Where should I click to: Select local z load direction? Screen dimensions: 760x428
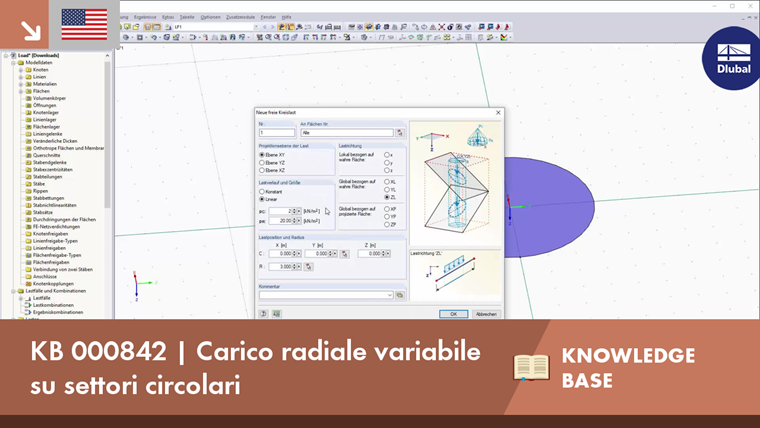point(387,170)
